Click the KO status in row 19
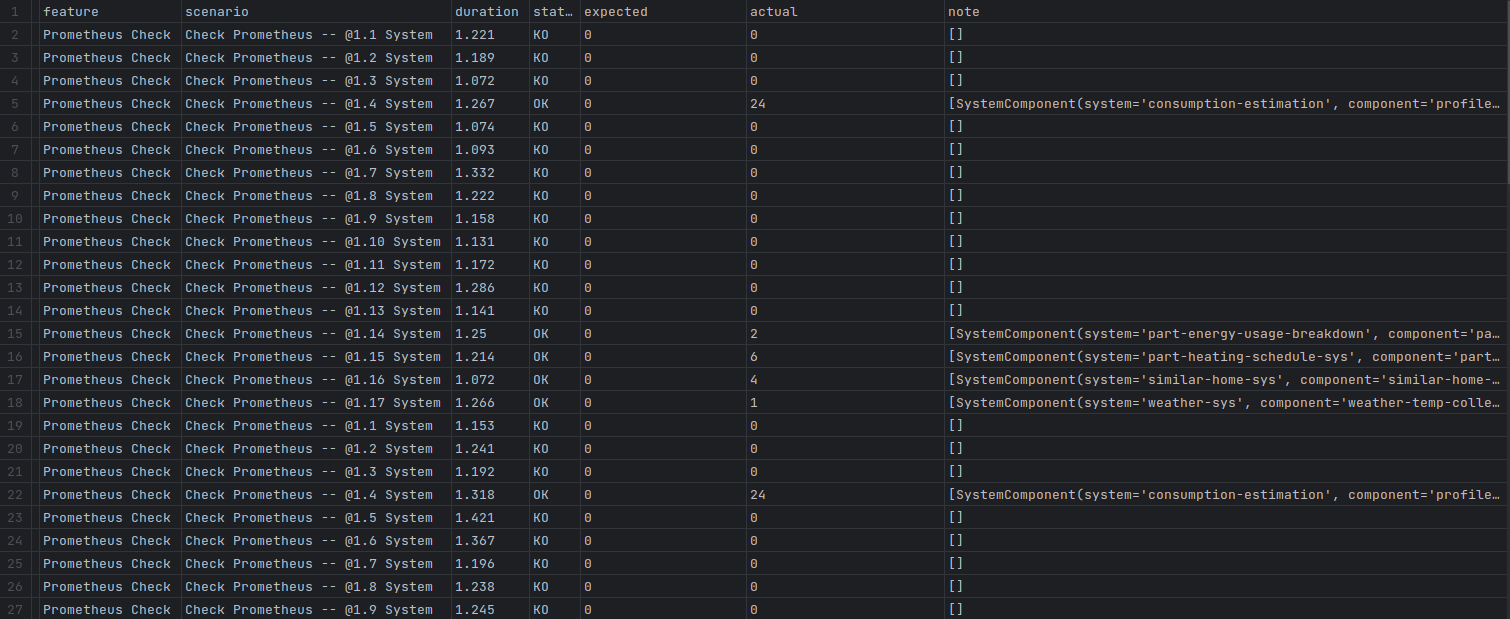The height and width of the screenshot is (619, 1510). [x=541, y=426]
